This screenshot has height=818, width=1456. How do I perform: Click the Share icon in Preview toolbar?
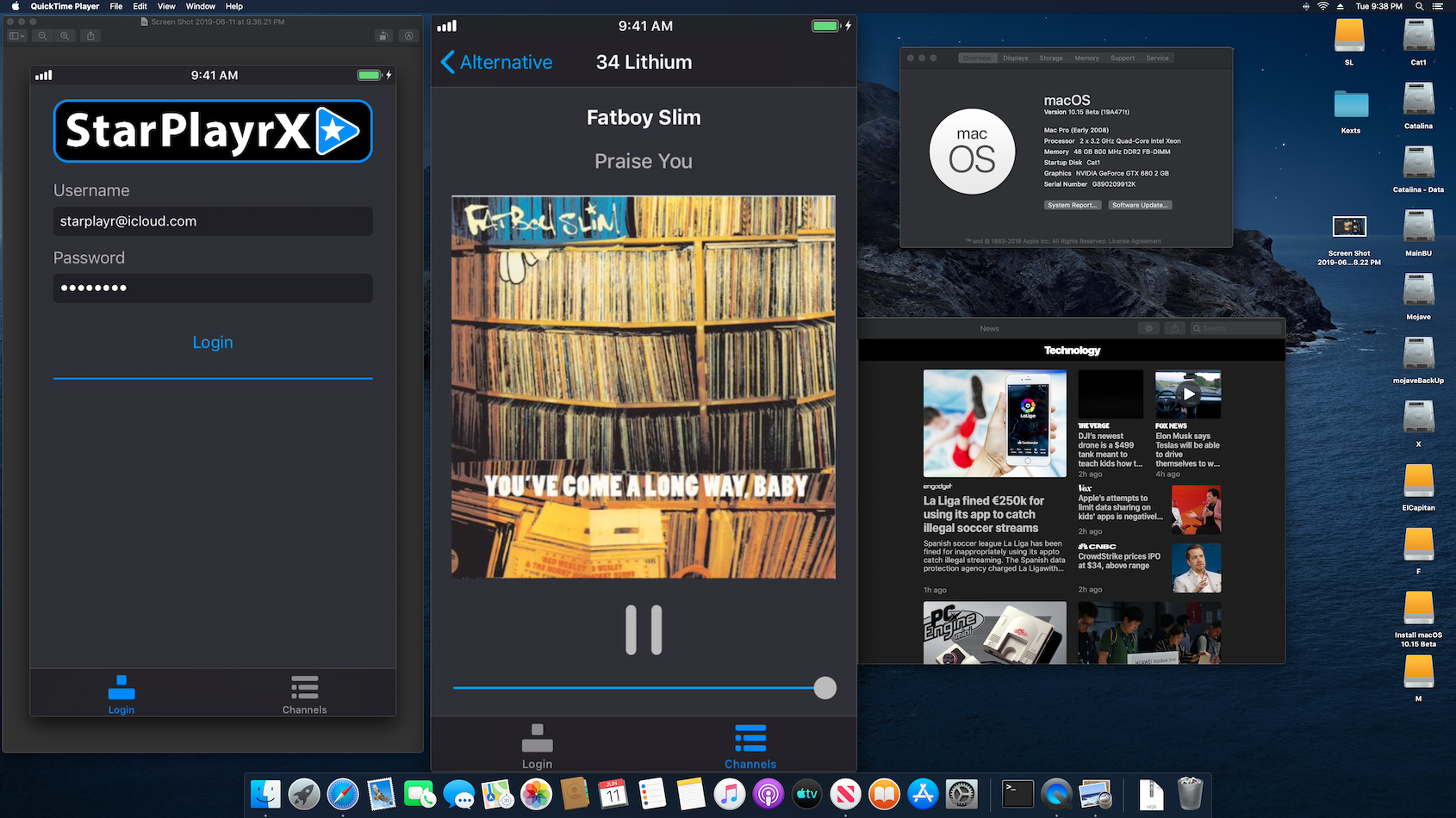coord(90,35)
